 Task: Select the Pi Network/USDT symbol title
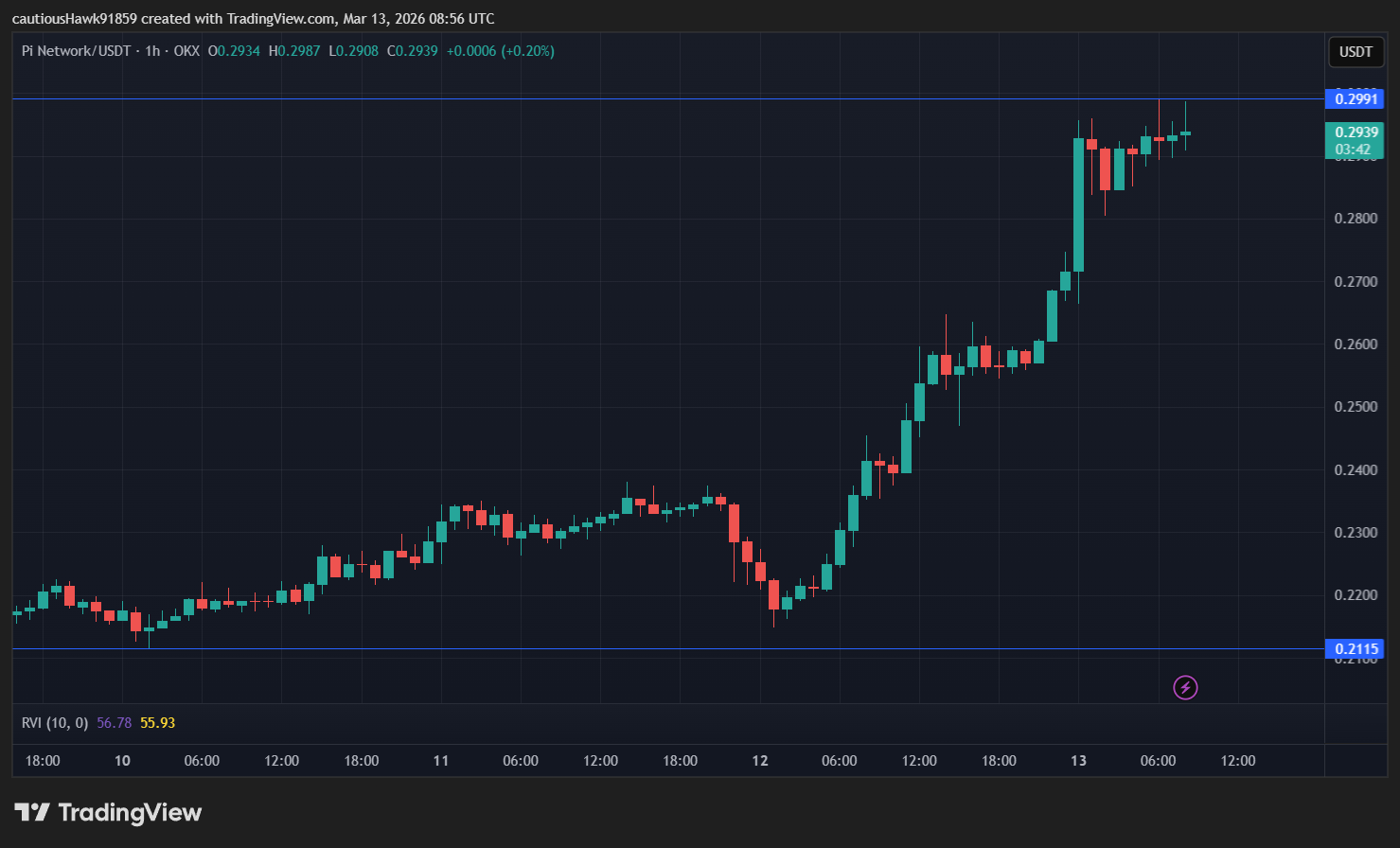(76, 51)
